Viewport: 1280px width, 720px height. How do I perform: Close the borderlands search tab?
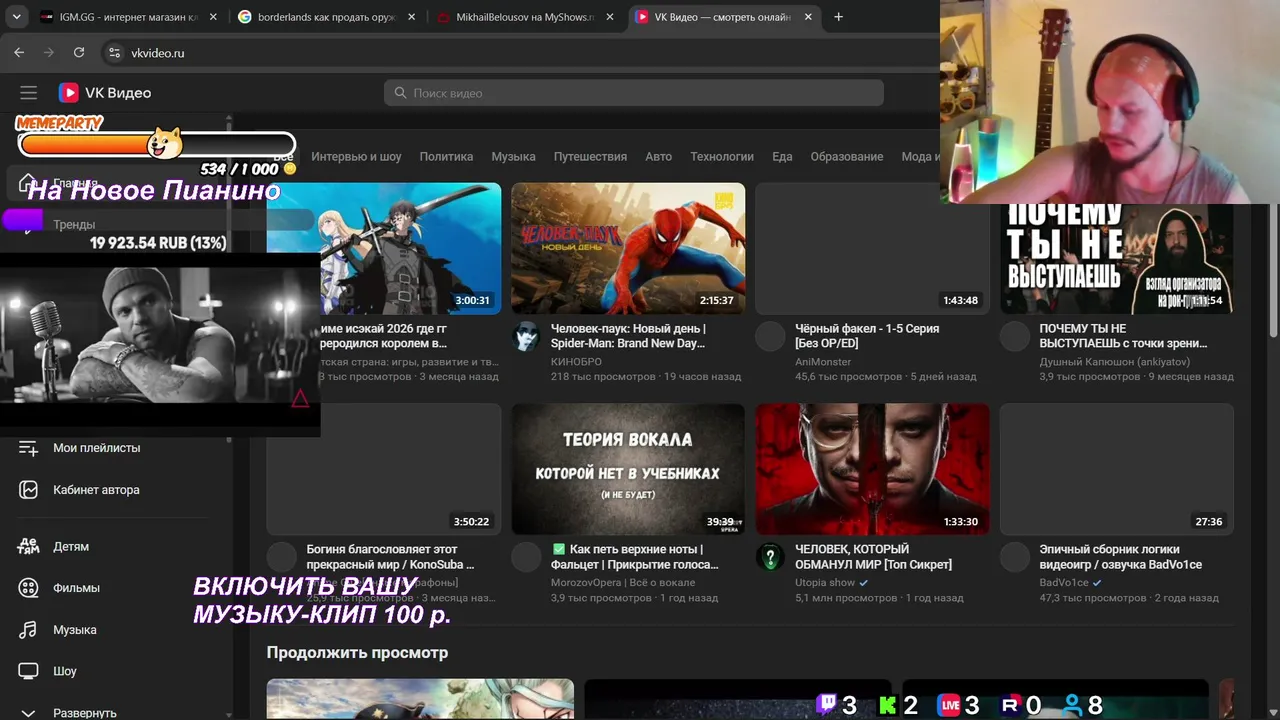pyautogui.click(x=411, y=17)
